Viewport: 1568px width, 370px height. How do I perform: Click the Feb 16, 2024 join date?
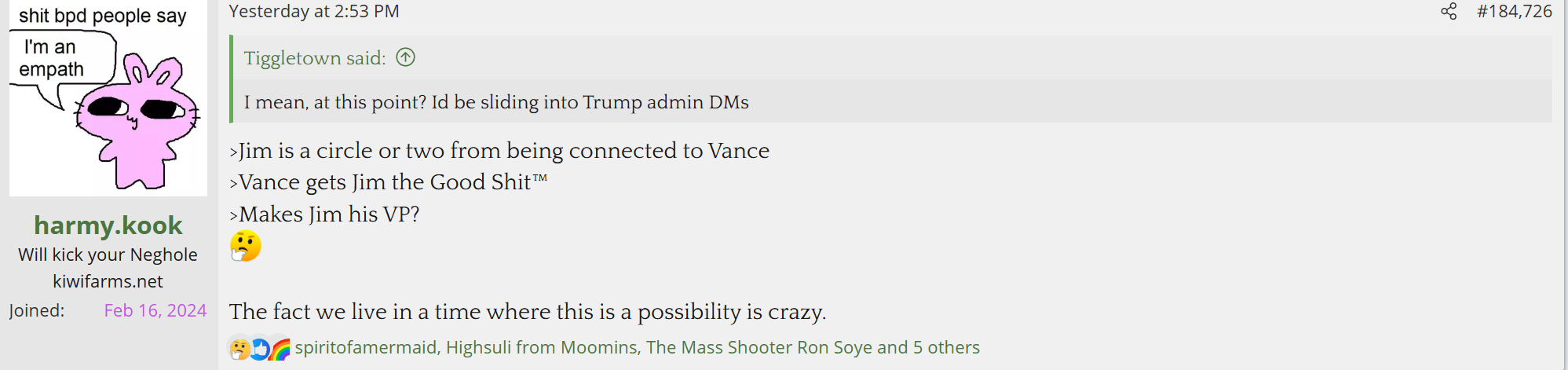pos(155,310)
